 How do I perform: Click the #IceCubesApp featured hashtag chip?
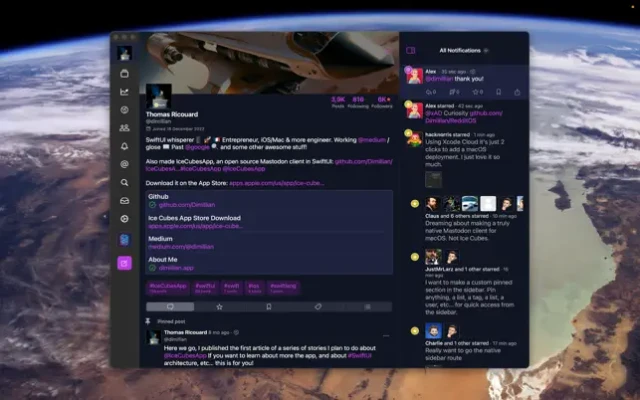click(x=166, y=287)
